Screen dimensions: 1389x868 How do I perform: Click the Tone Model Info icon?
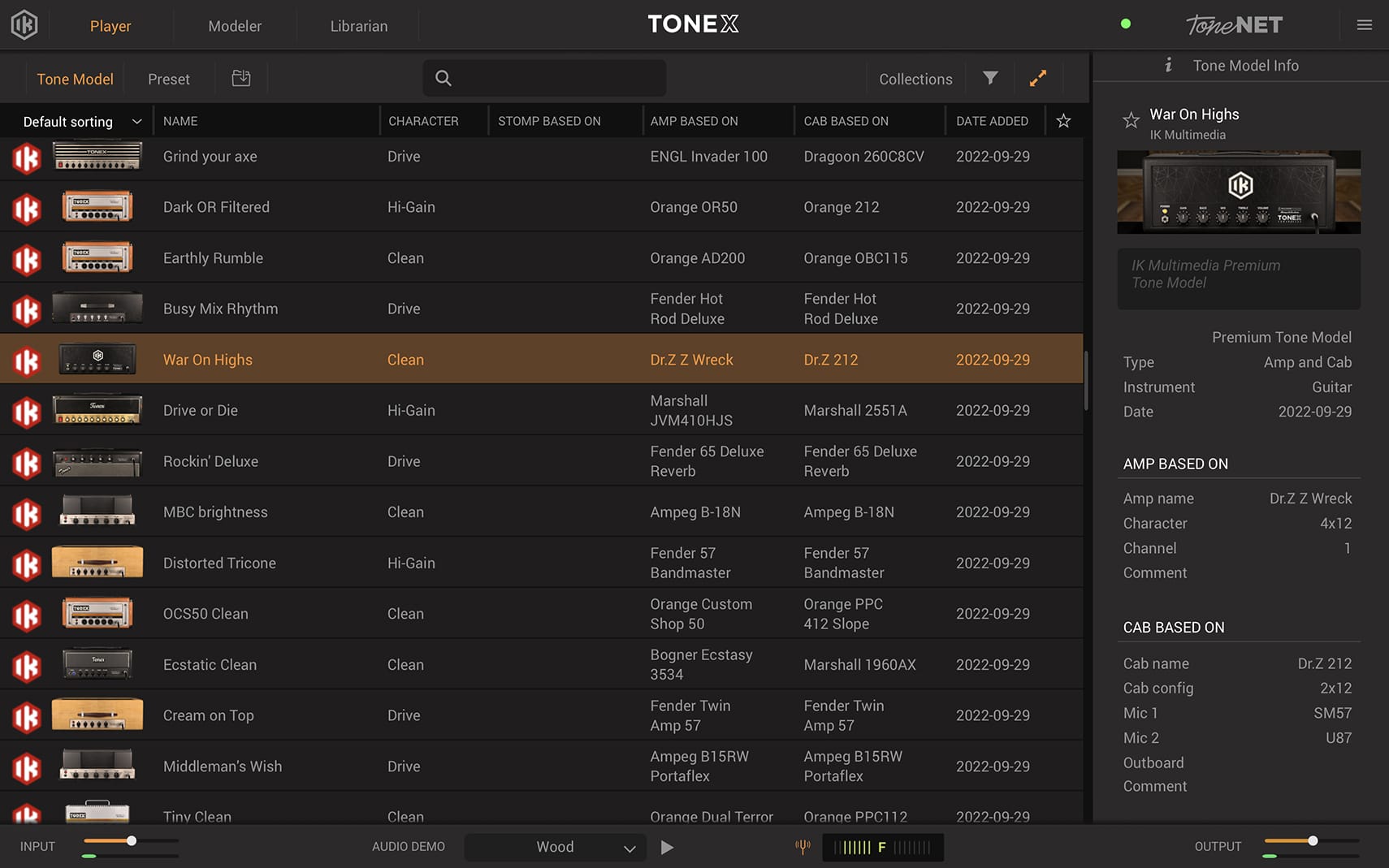1168,65
